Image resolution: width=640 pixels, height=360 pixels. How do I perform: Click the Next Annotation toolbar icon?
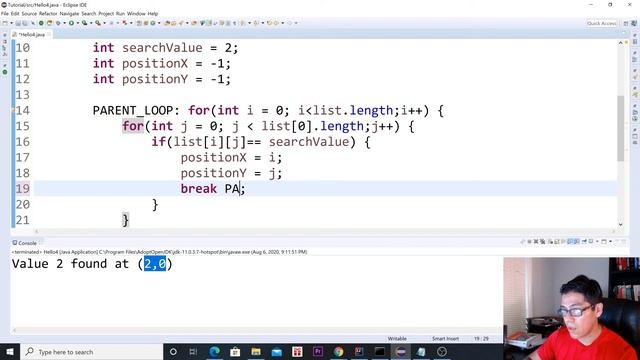click(x=242, y=23)
